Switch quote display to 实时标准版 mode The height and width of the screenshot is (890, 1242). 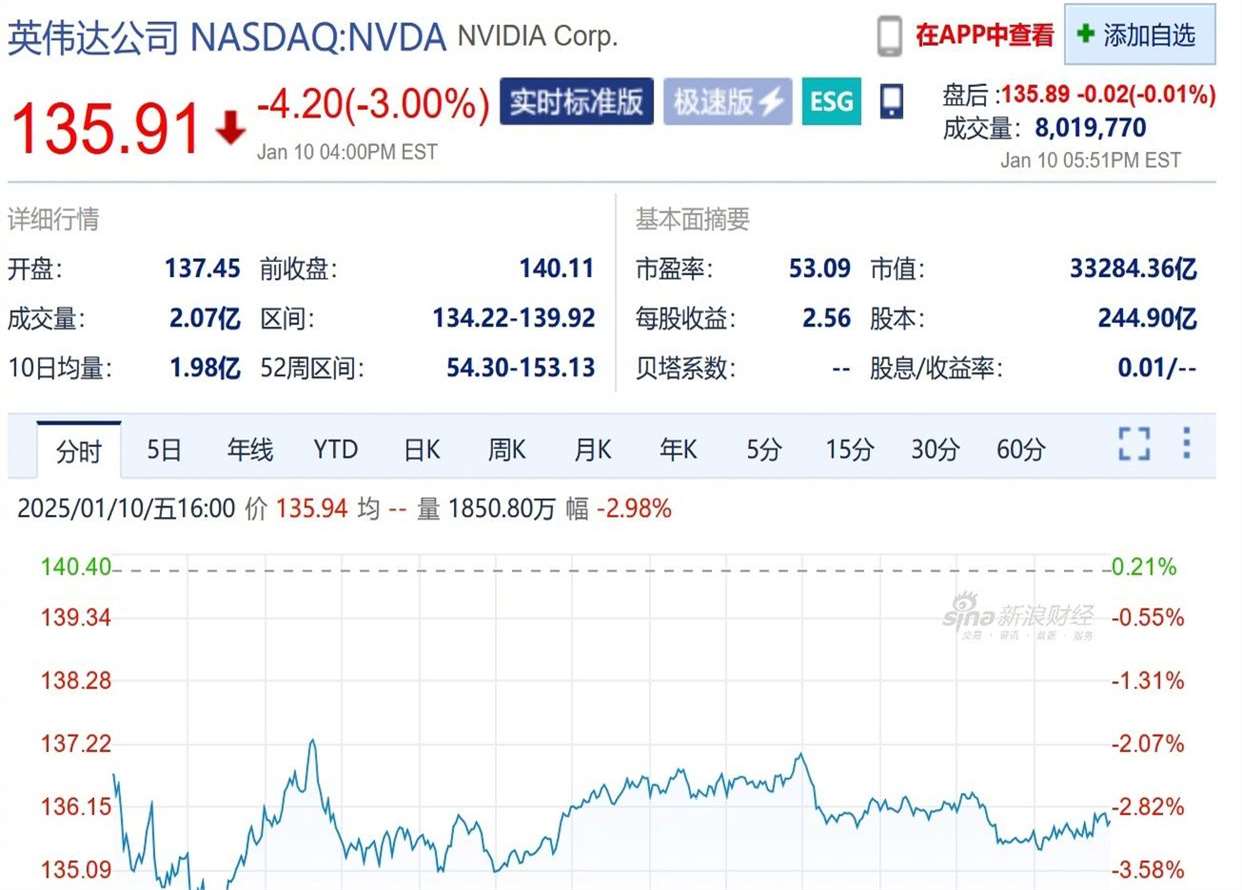pyautogui.click(x=576, y=100)
